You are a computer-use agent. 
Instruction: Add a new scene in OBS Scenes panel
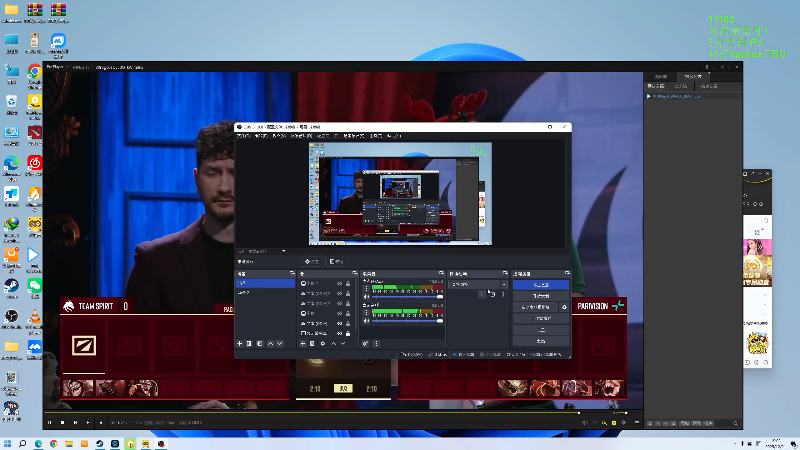[239, 343]
